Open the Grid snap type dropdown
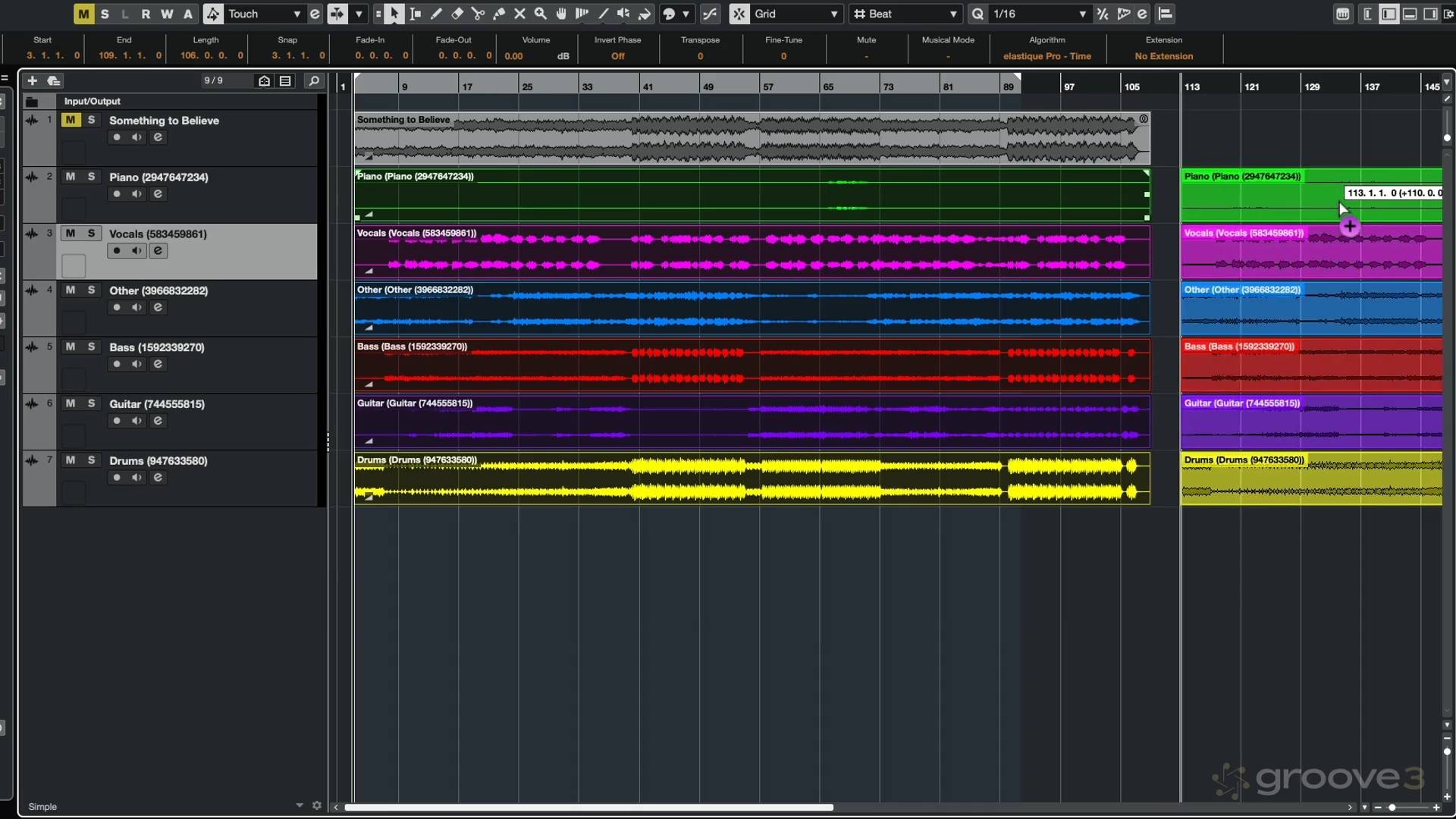Viewport: 1456px width, 819px height. tap(796, 14)
